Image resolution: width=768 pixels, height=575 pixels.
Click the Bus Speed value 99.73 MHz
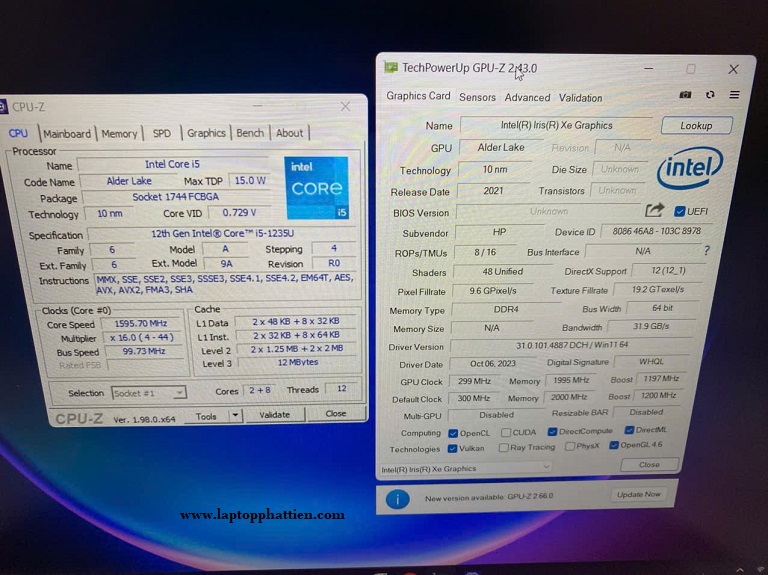pos(143,351)
